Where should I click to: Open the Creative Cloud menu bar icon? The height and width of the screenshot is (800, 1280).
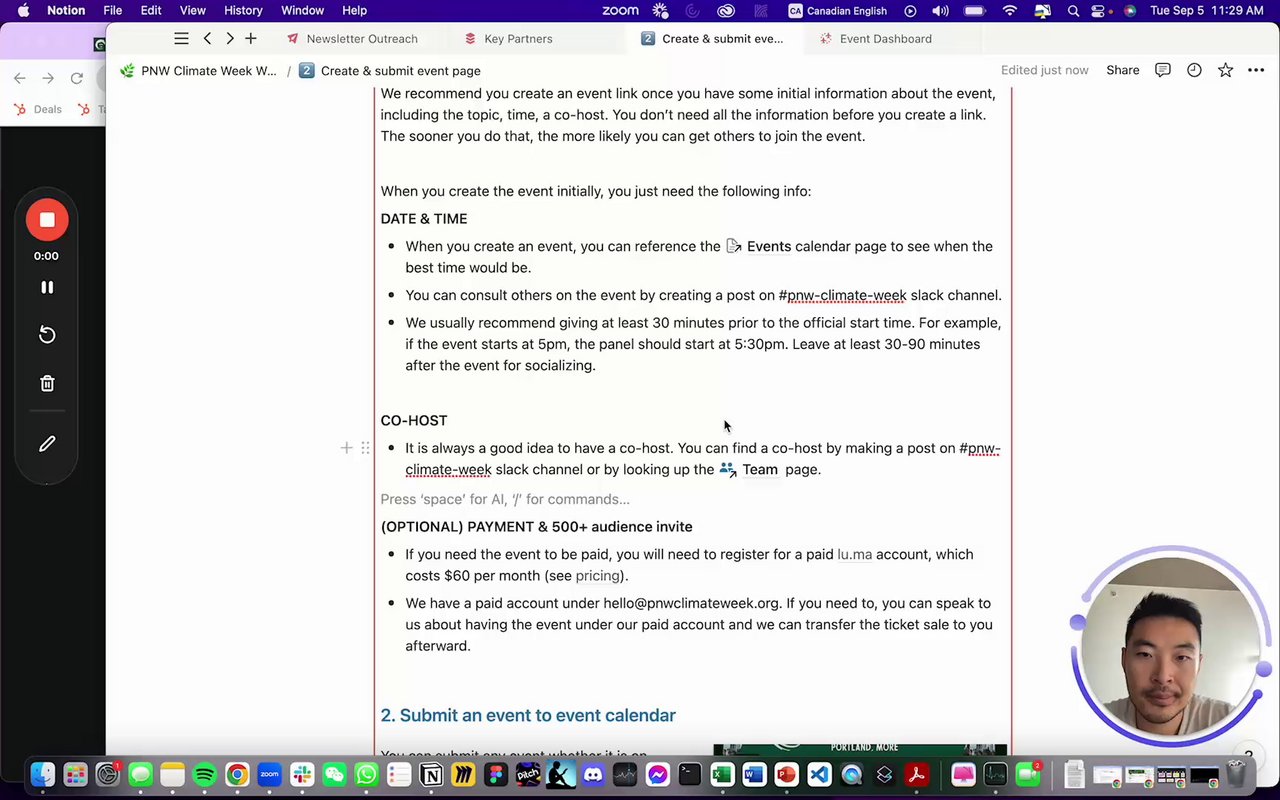(726, 10)
